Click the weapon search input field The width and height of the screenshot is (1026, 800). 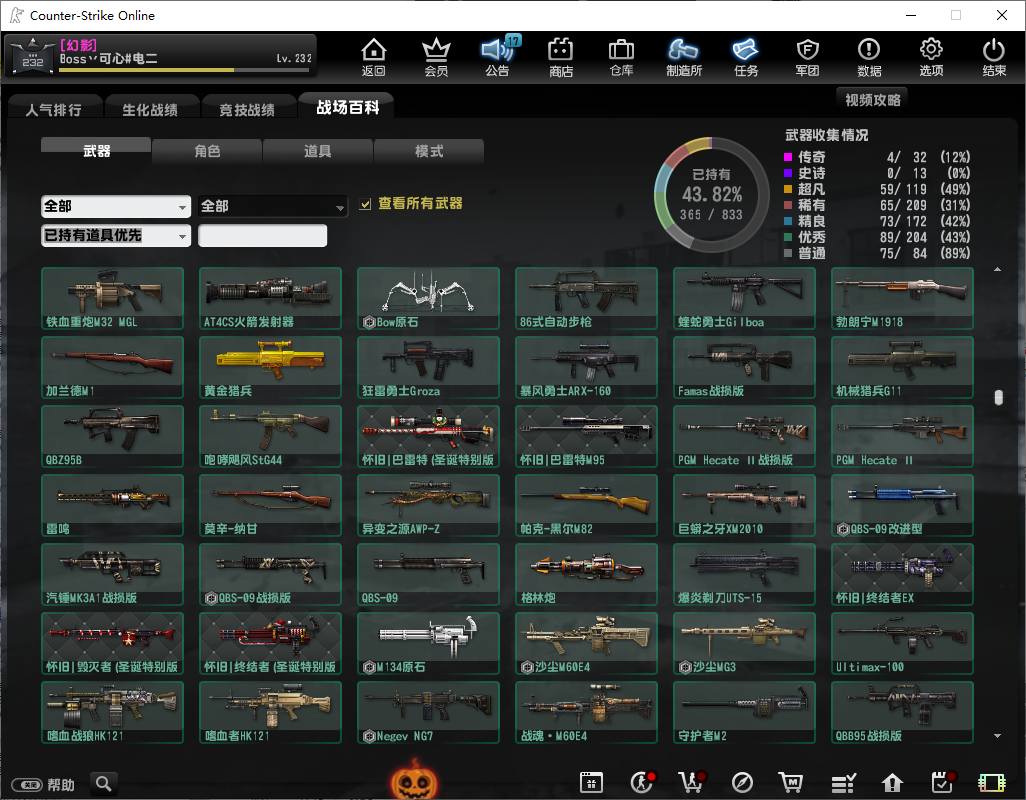[262, 235]
